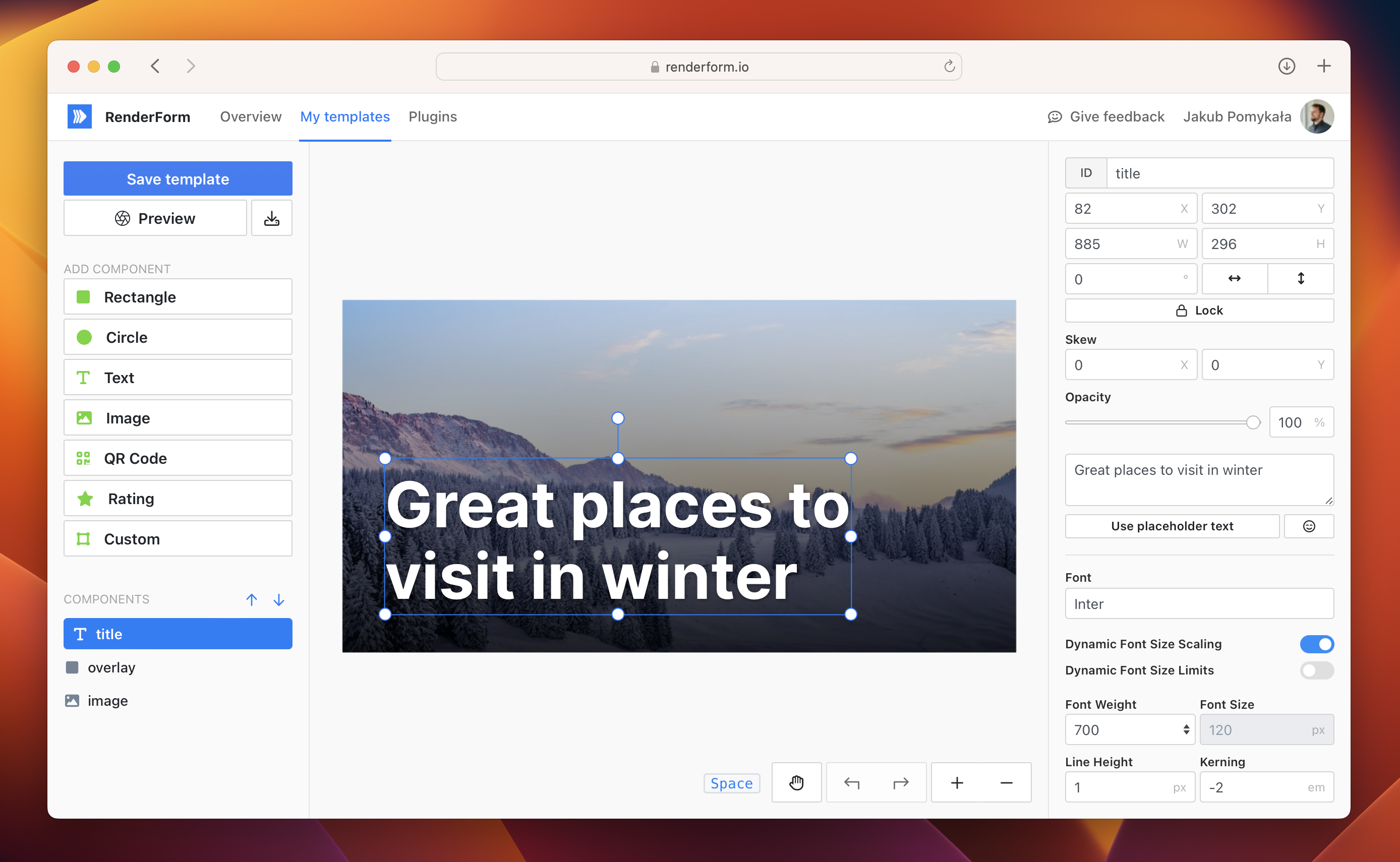
Task: Select the Rating component tool
Action: (x=178, y=498)
